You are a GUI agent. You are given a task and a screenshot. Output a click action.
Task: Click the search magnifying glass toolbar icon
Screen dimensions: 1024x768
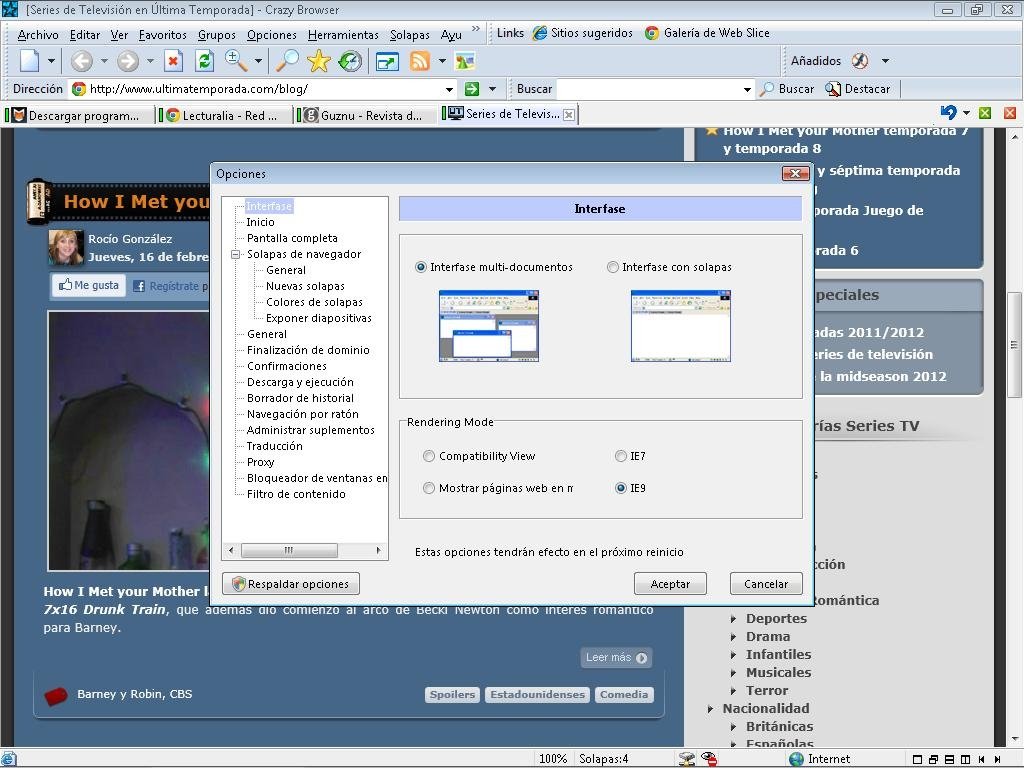pyautogui.click(x=287, y=61)
